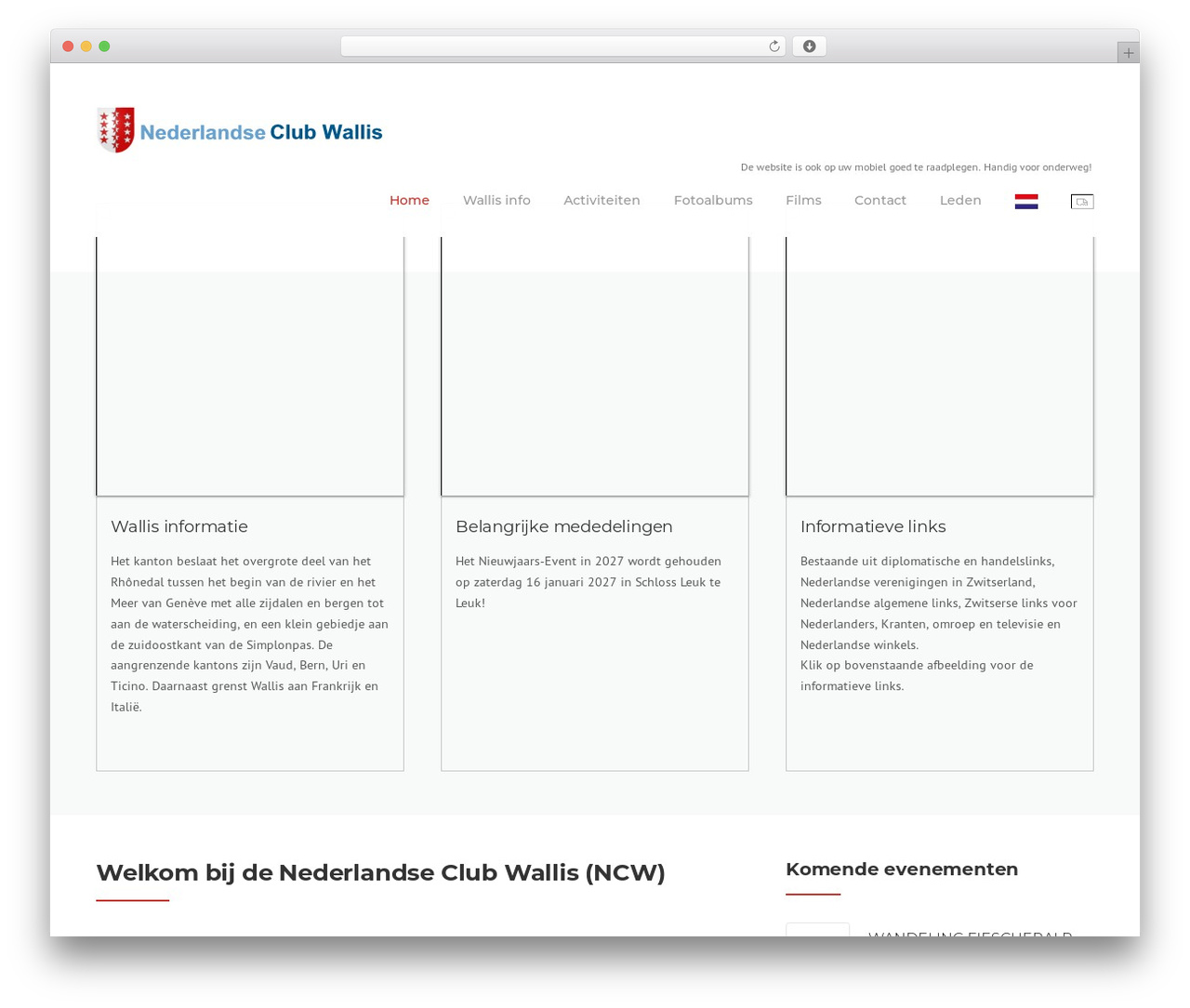The width and height of the screenshot is (1190, 1008).
Task: Open the browser downloads button
Action: 809,46
